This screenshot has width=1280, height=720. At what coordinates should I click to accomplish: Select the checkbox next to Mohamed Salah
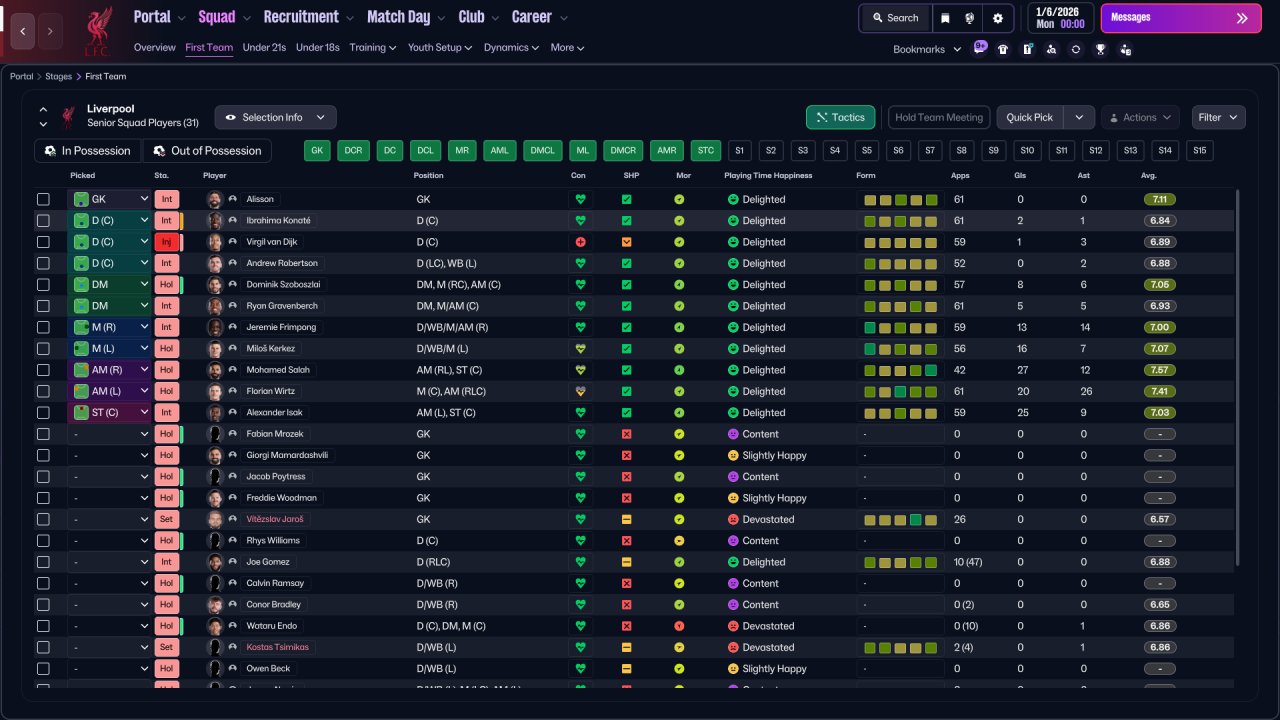[x=43, y=370]
